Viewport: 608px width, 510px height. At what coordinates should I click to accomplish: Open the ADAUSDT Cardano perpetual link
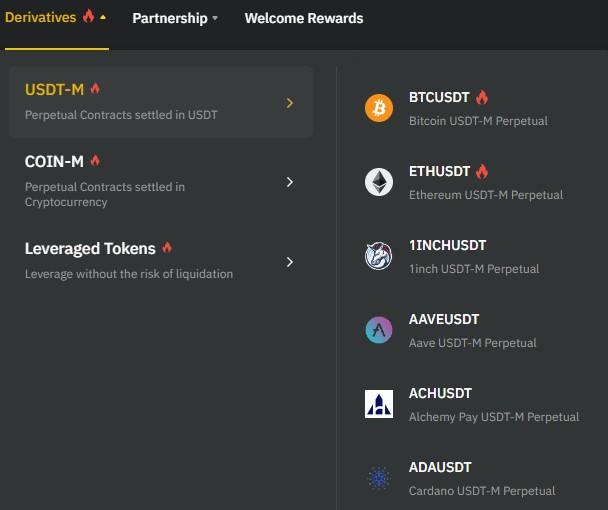472,478
